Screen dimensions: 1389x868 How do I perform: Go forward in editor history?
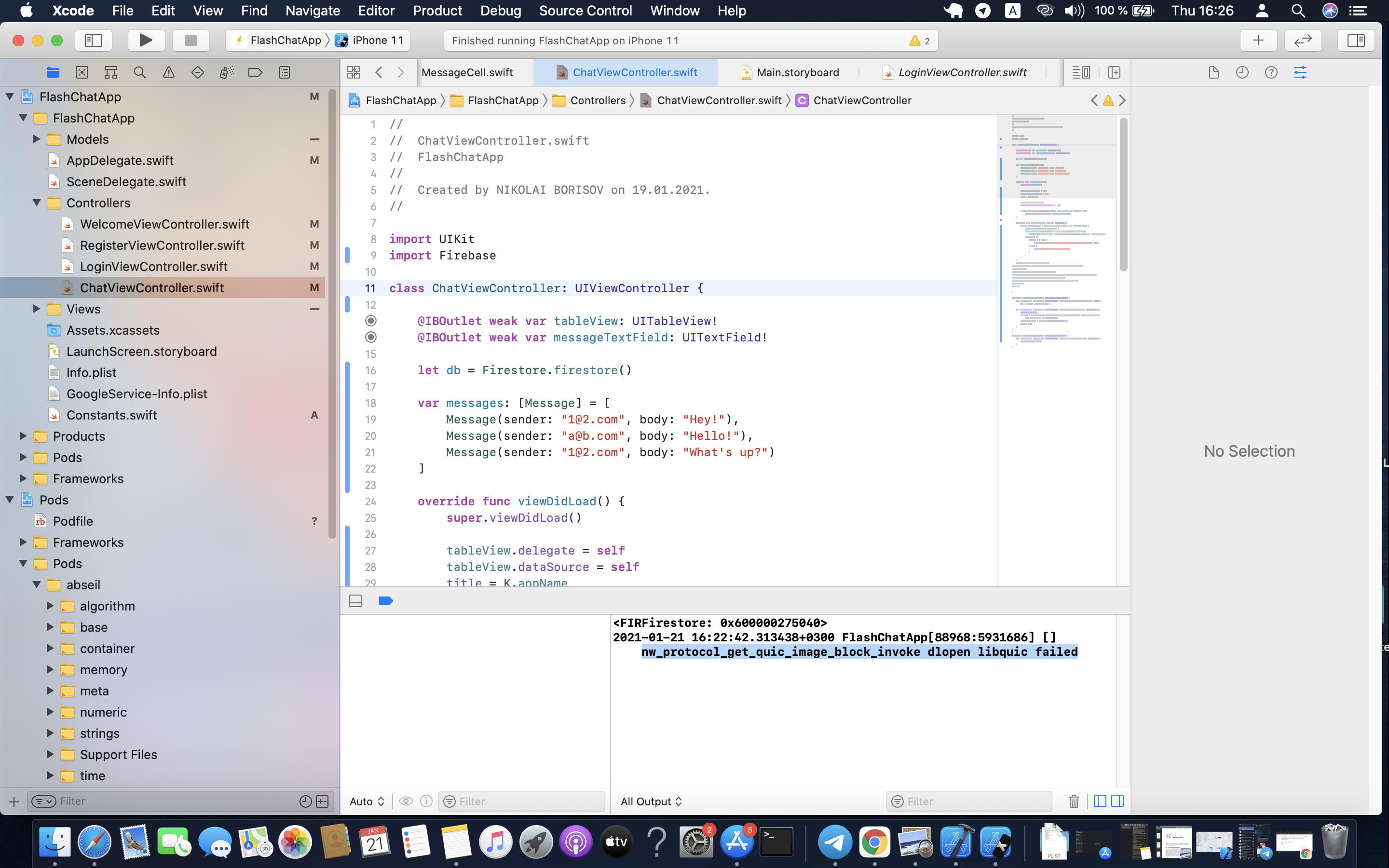pos(401,72)
